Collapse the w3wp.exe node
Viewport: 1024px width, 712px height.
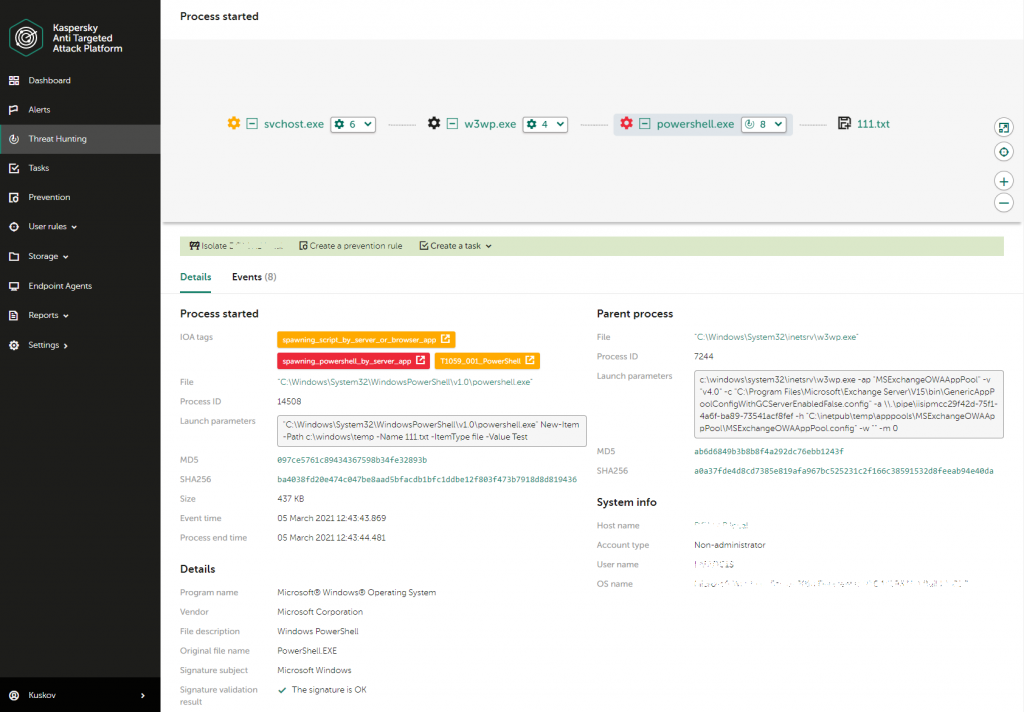point(452,123)
